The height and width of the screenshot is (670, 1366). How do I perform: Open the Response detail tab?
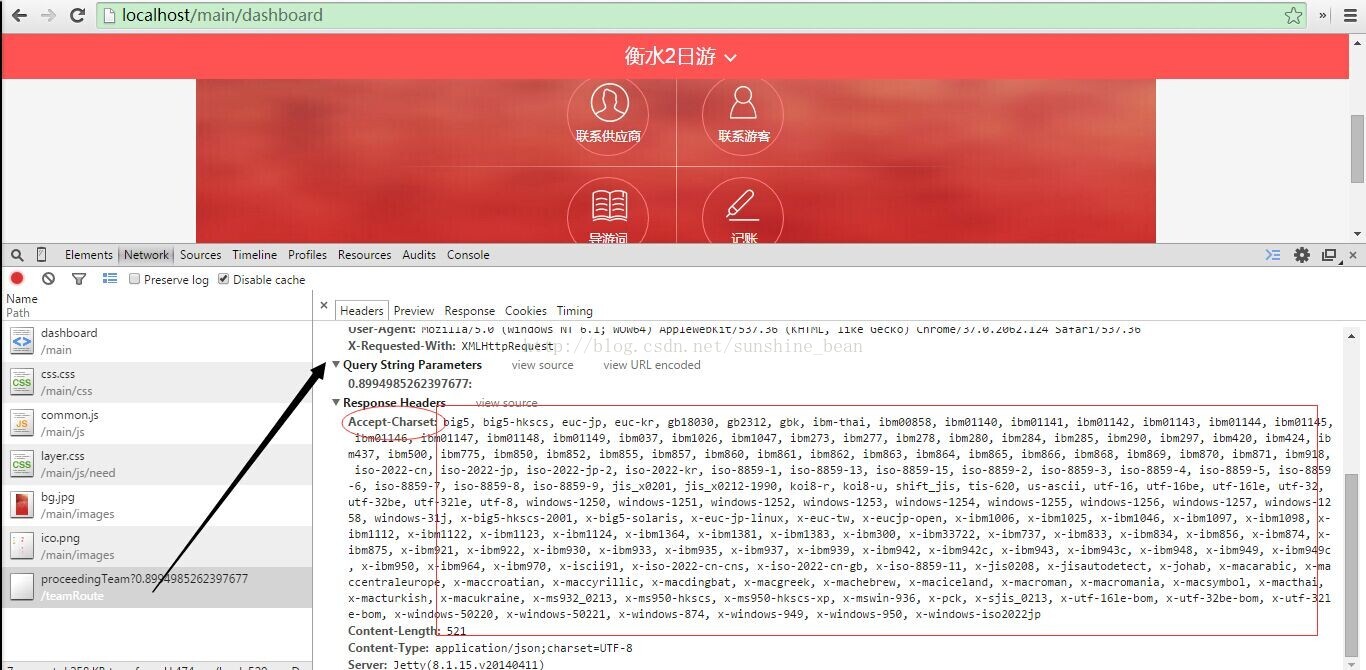470,311
